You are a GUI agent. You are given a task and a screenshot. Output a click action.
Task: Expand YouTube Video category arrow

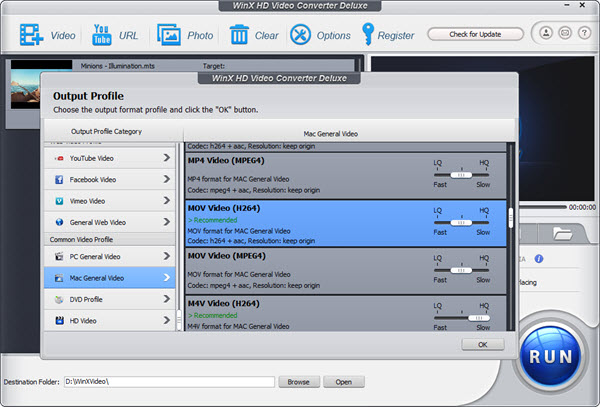(166, 158)
